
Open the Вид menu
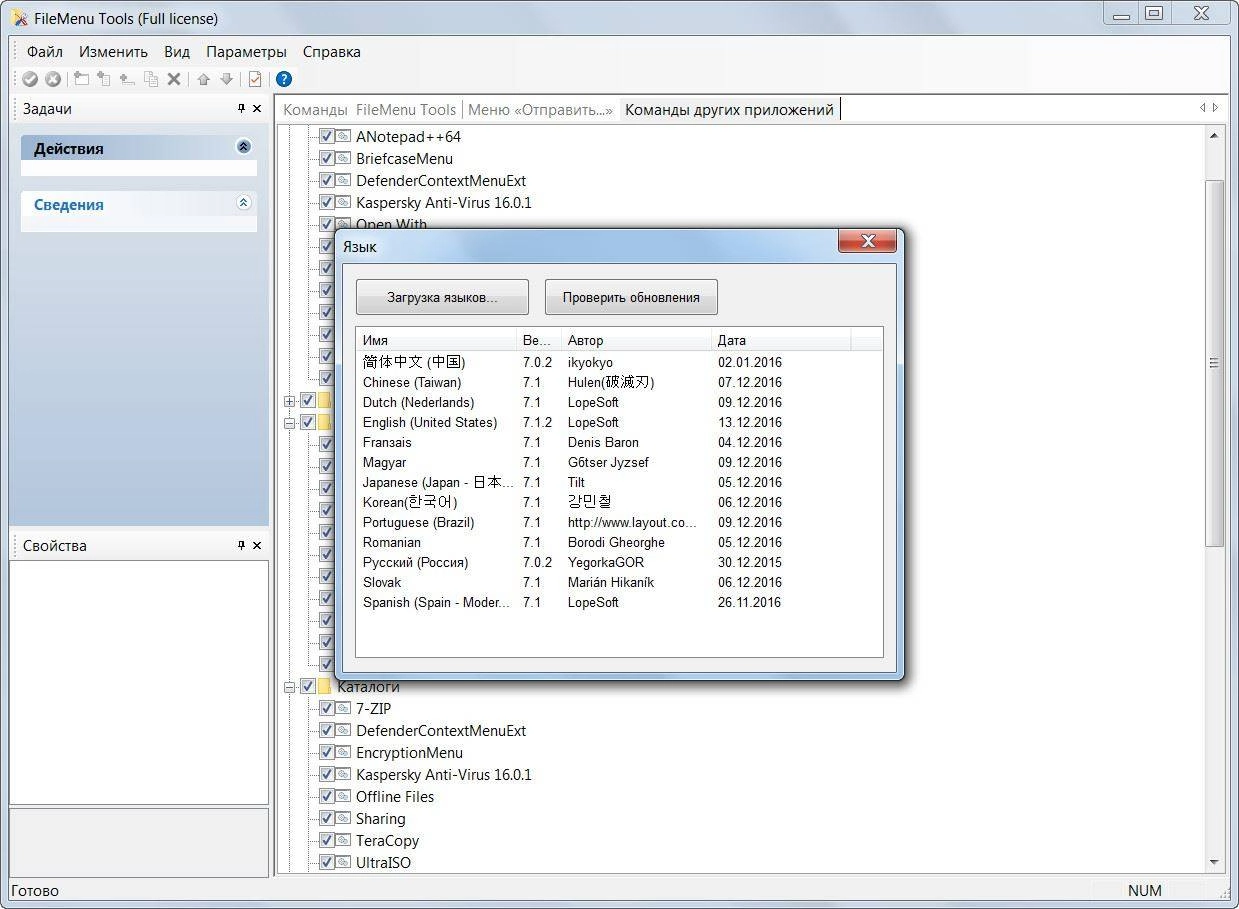177,52
